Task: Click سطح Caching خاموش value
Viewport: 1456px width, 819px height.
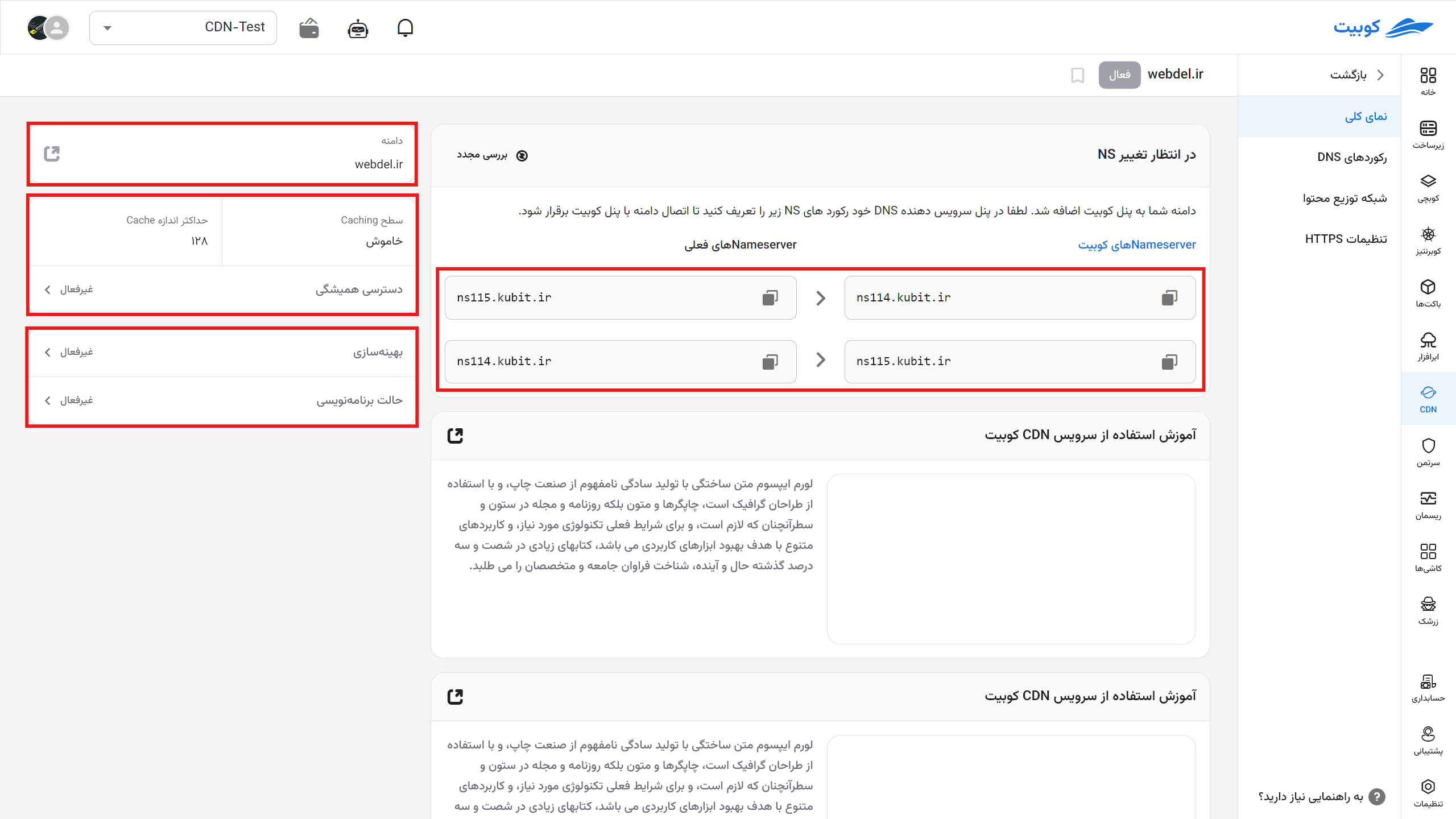Action: (x=384, y=241)
